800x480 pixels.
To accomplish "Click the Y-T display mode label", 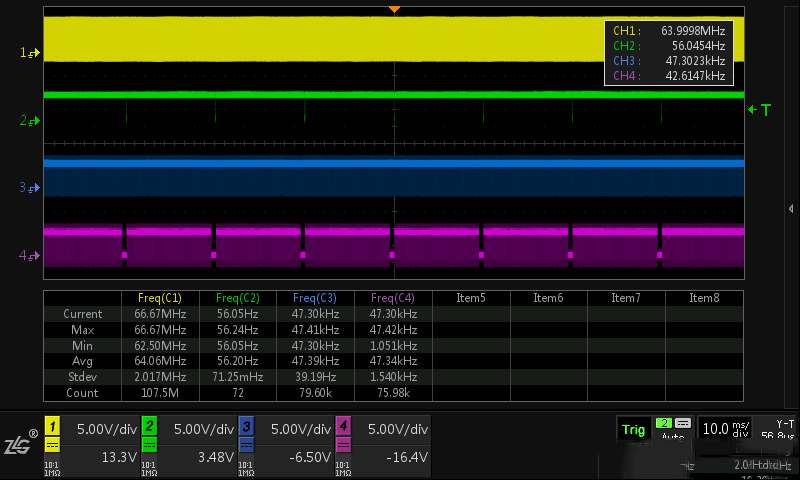I will coord(785,424).
